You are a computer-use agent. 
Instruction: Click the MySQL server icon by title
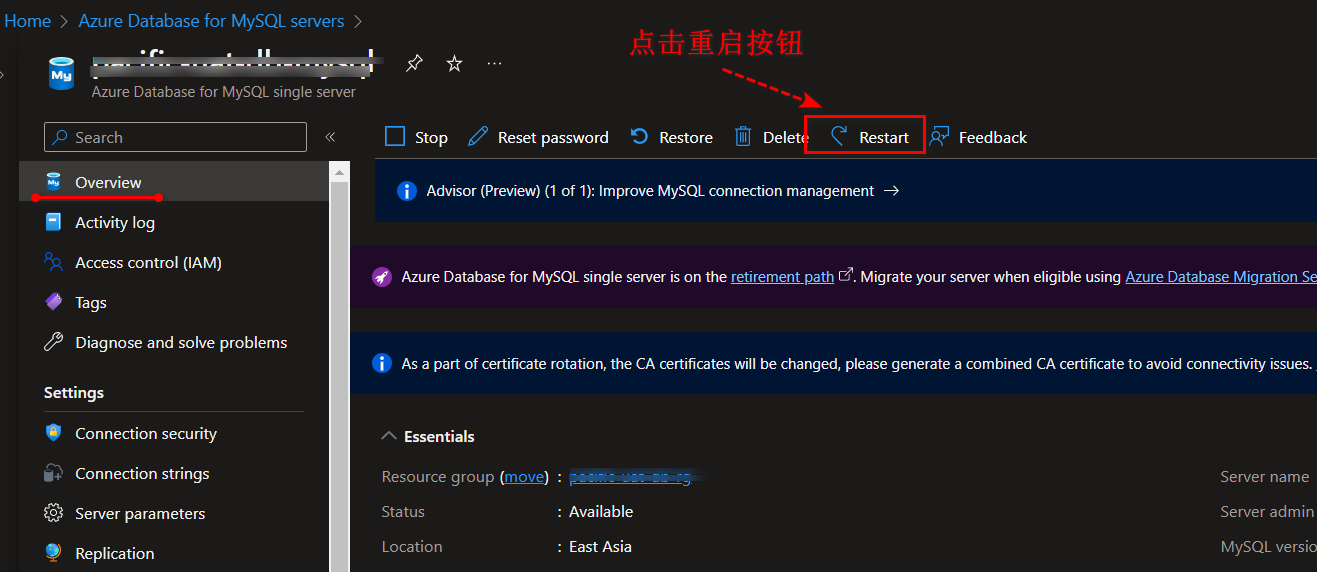pyautogui.click(x=62, y=74)
